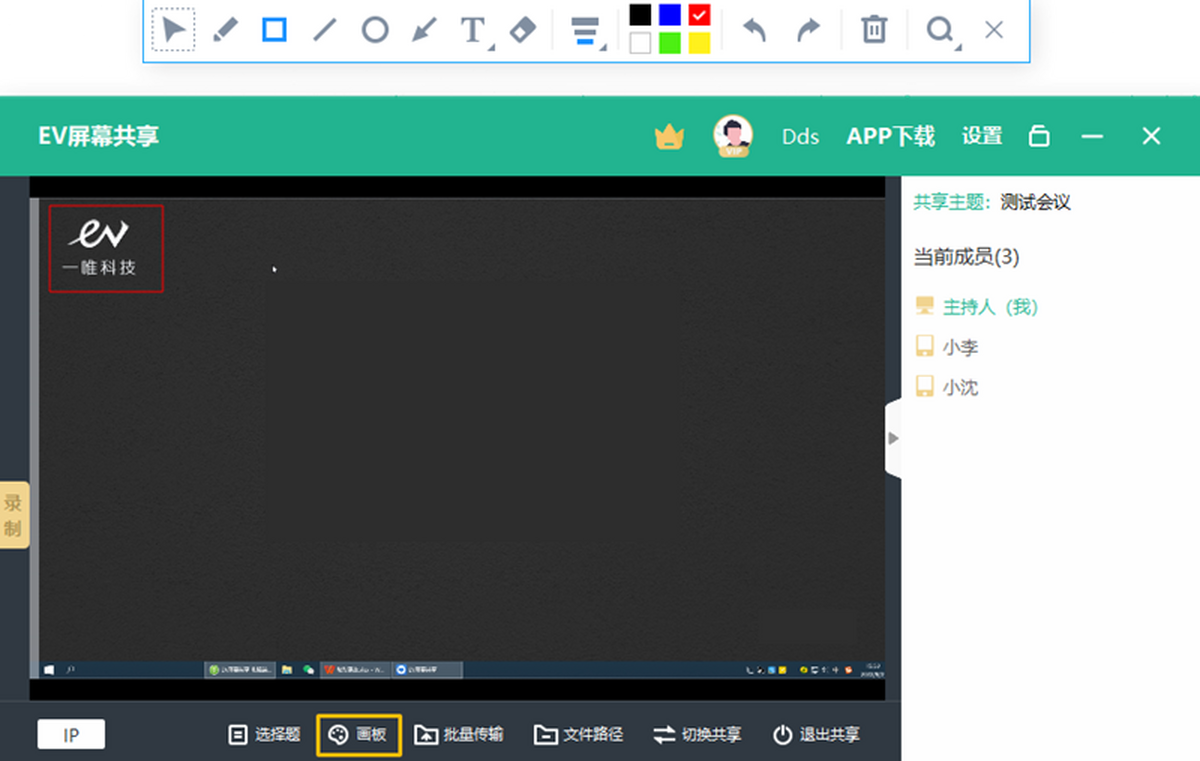Activate the eraser tool
The height and width of the screenshot is (761, 1200).
click(x=523, y=30)
